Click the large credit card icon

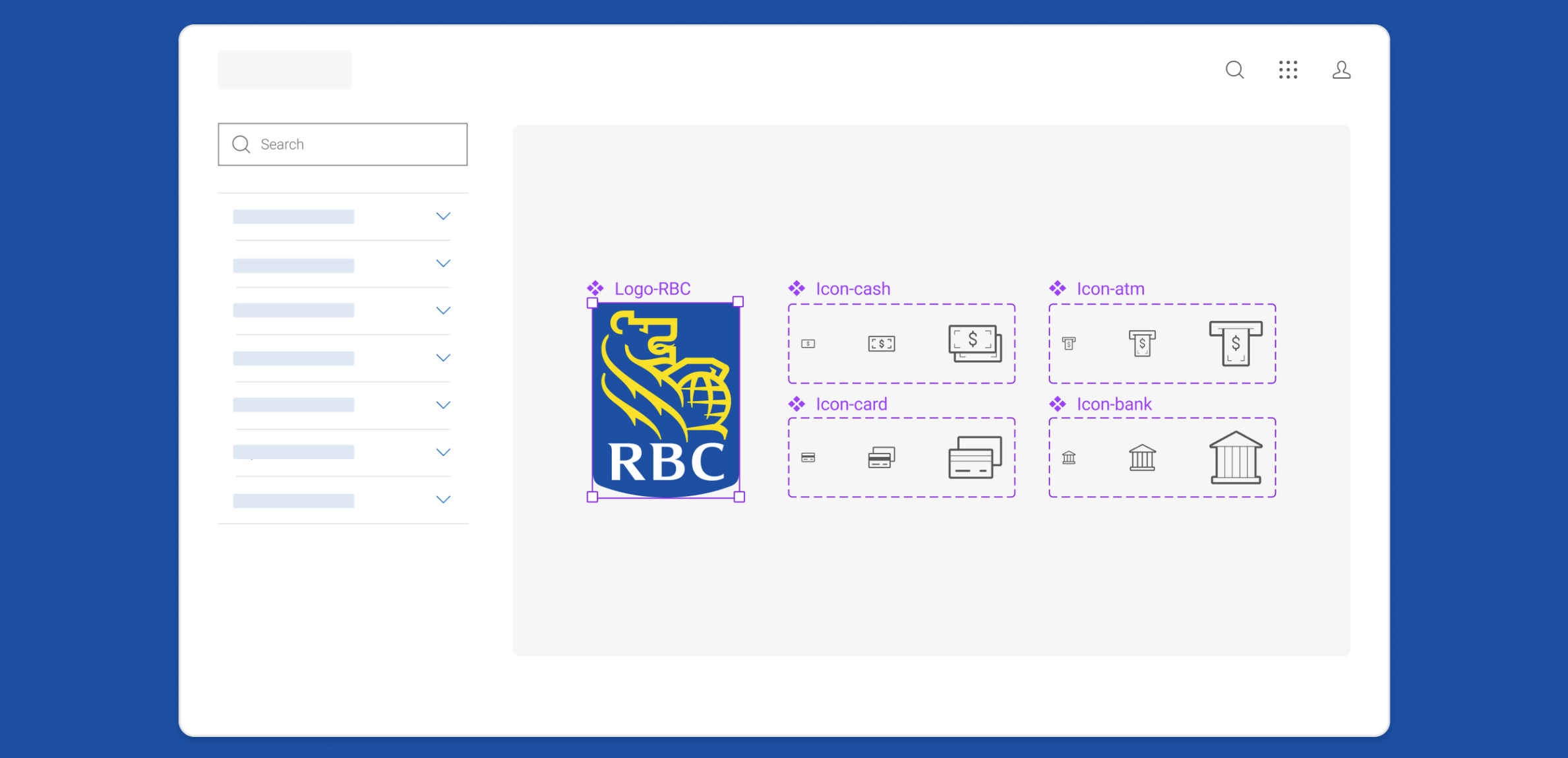tap(975, 457)
